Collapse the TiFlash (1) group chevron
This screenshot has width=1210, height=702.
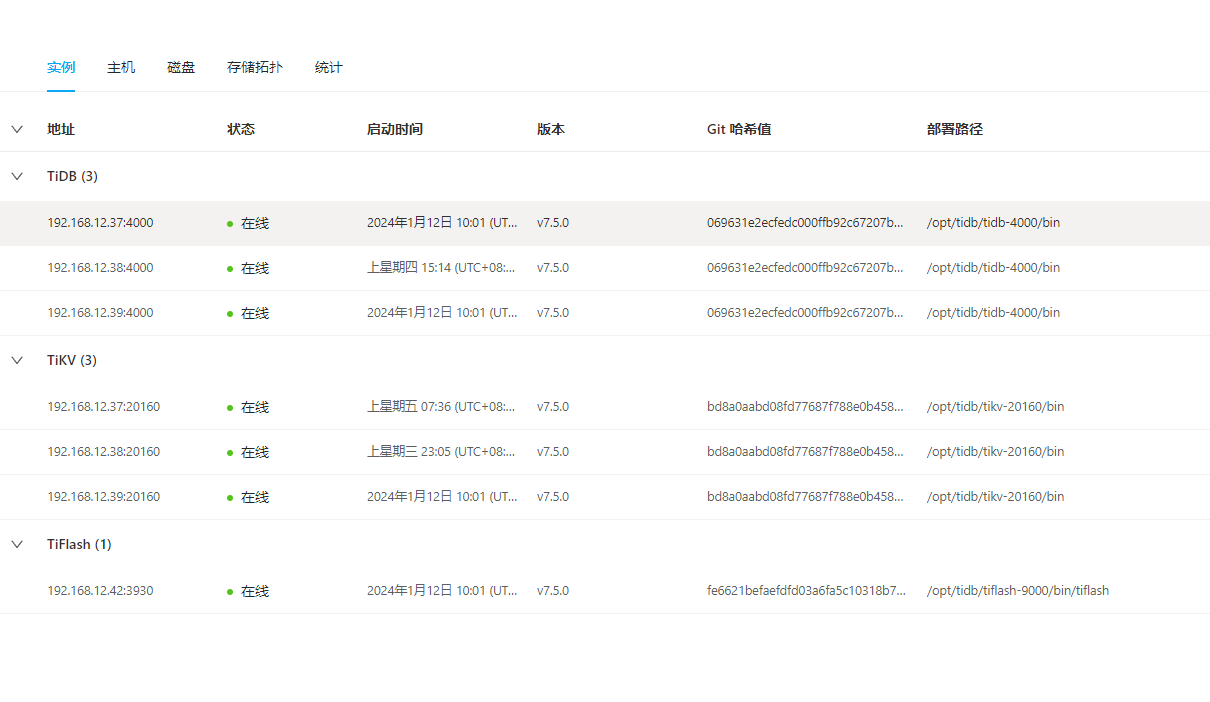17,544
